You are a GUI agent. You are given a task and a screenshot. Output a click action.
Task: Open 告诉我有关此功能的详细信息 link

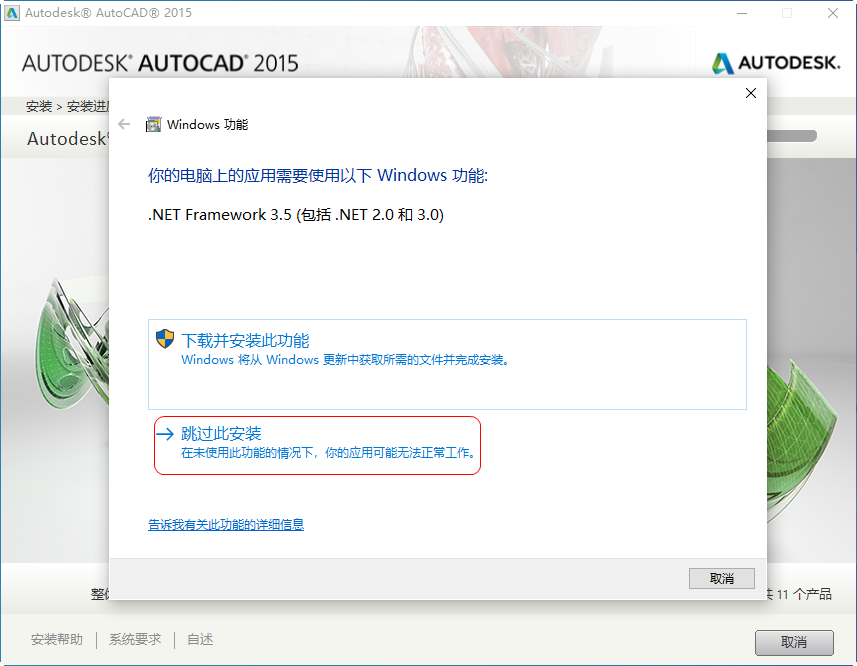pos(226,524)
